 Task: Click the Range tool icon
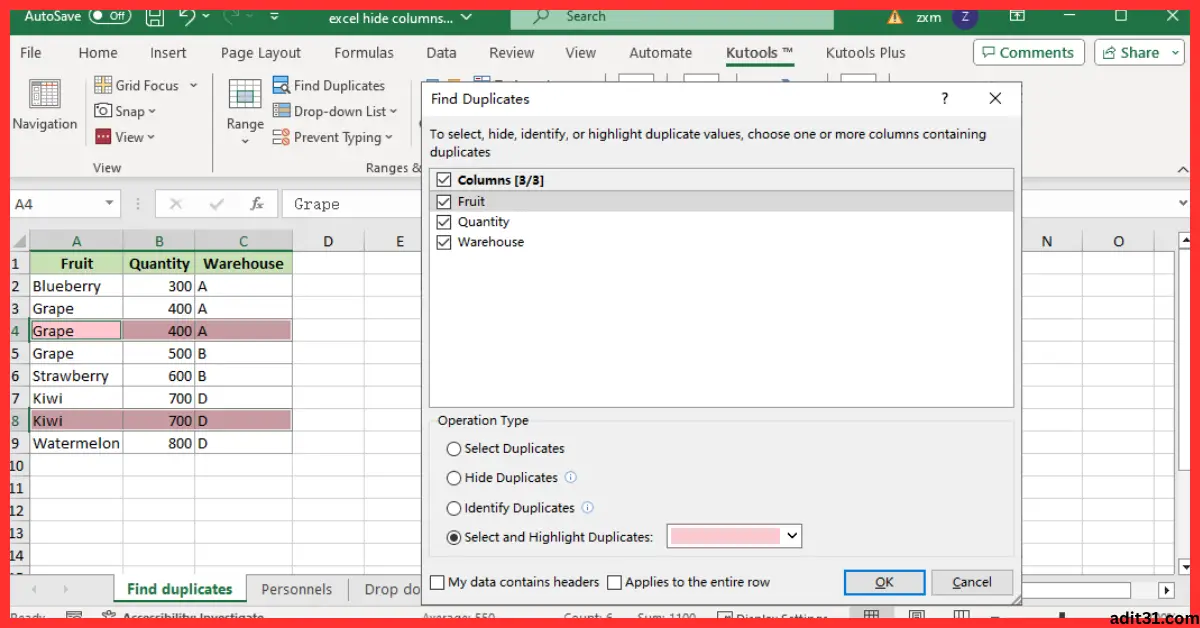click(x=245, y=94)
